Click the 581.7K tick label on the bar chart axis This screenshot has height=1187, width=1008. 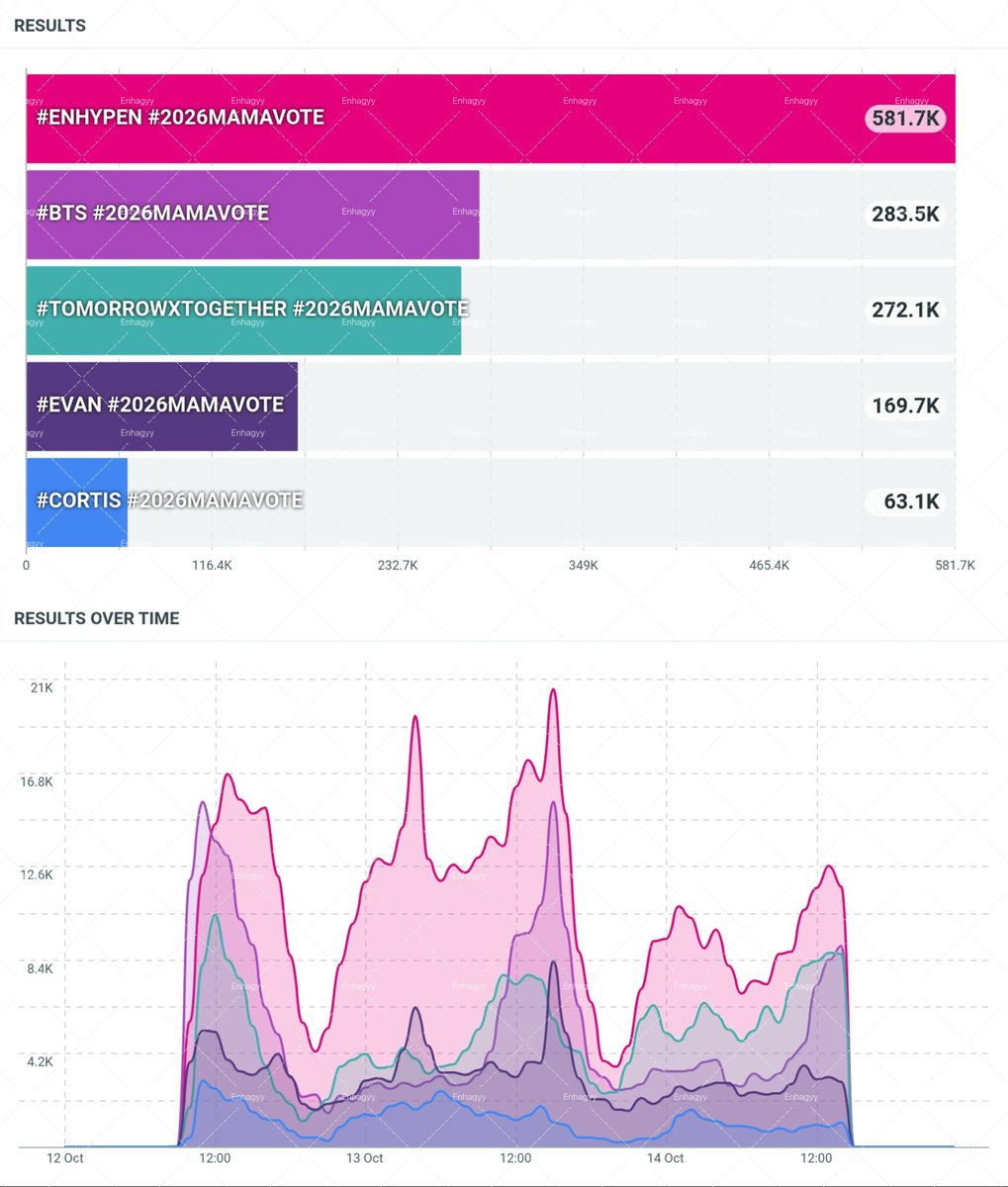(955, 566)
